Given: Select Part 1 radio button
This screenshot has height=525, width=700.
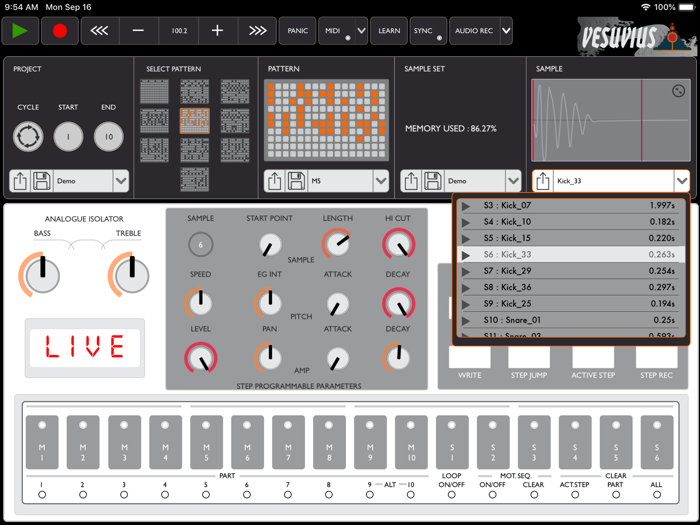Looking at the screenshot, I should pos(42,494).
